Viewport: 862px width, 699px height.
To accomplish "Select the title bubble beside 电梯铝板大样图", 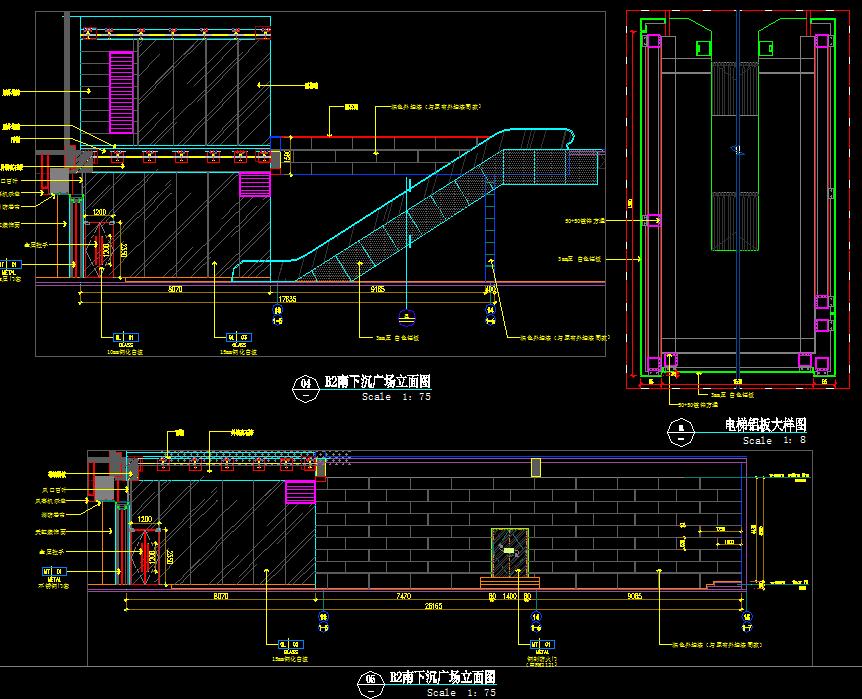I will [682, 430].
